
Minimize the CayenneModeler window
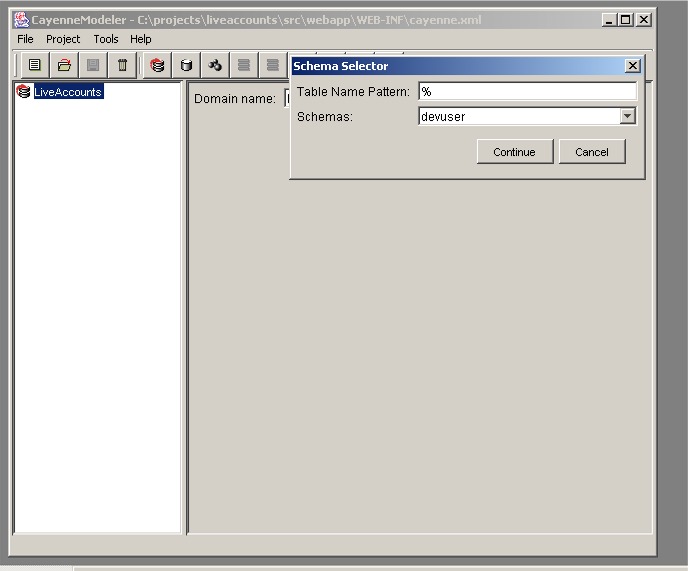(x=608, y=20)
